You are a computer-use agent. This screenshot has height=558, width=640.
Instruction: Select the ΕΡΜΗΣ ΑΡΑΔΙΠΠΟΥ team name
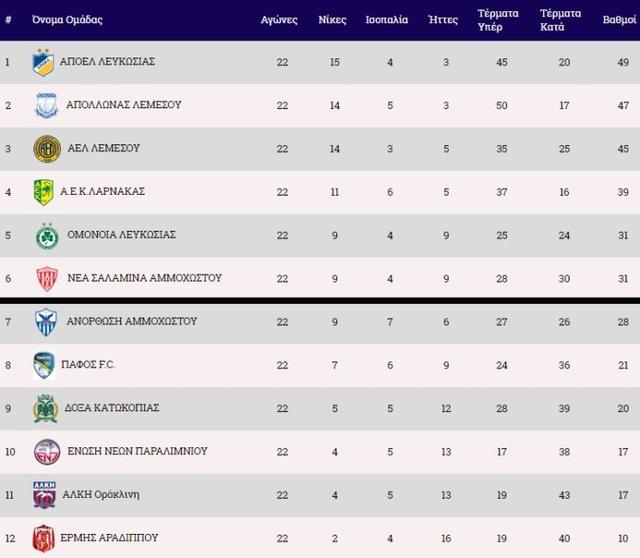111,538
